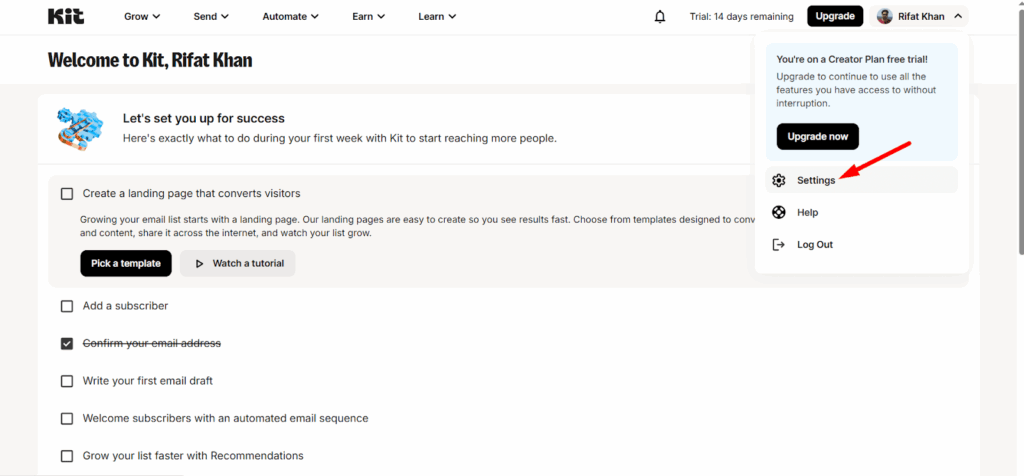
Task: Click Confirm your email address text
Action: [x=152, y=343]
